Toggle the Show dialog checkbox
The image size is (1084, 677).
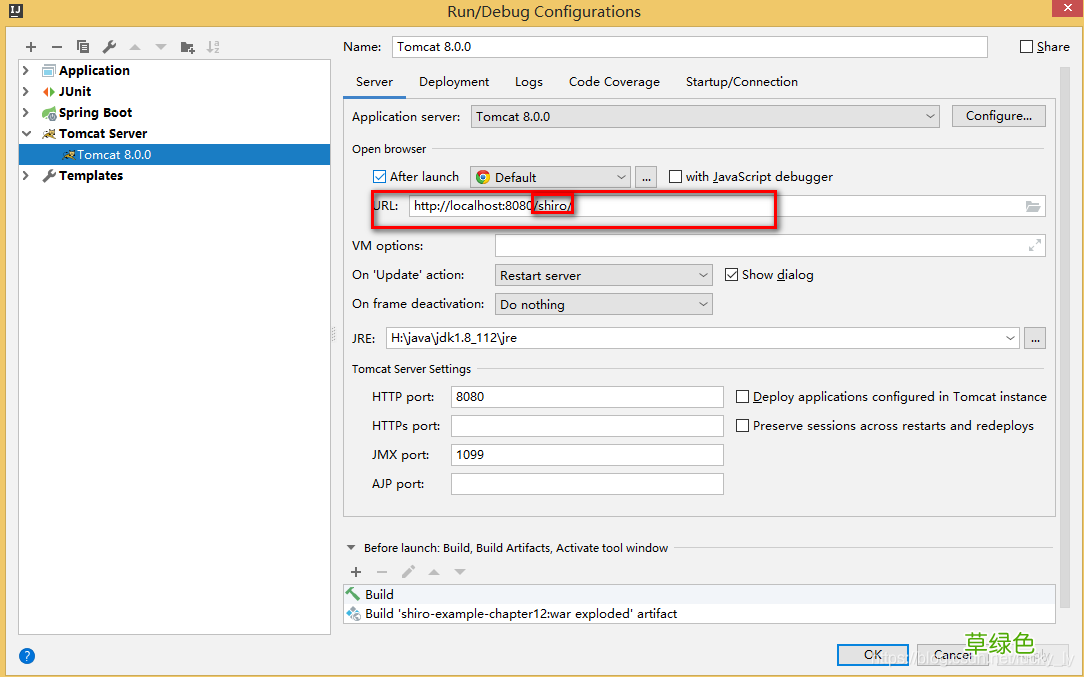tap(731, 275)
